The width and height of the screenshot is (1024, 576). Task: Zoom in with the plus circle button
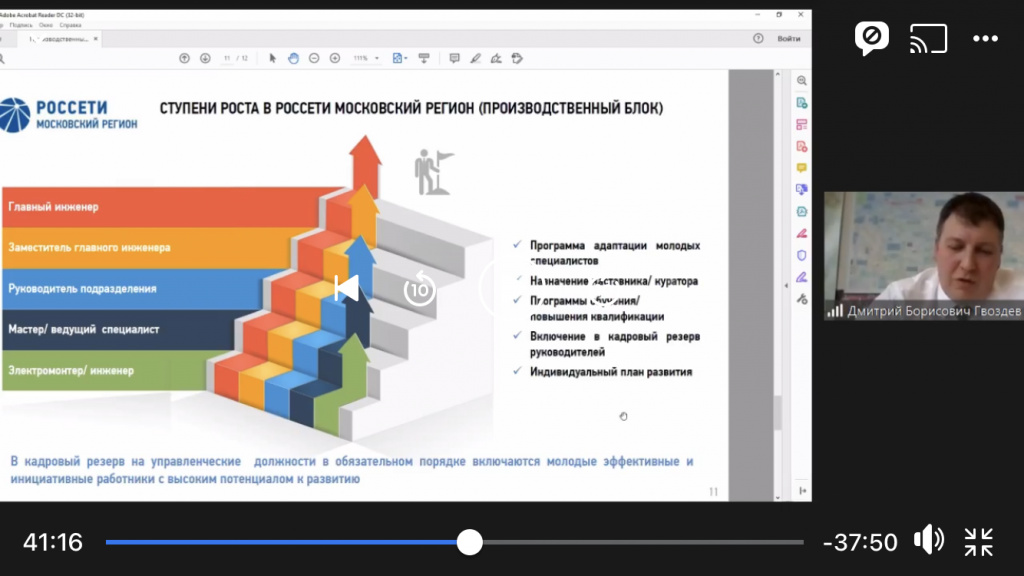pyautogui.click(x=335, y=58)
